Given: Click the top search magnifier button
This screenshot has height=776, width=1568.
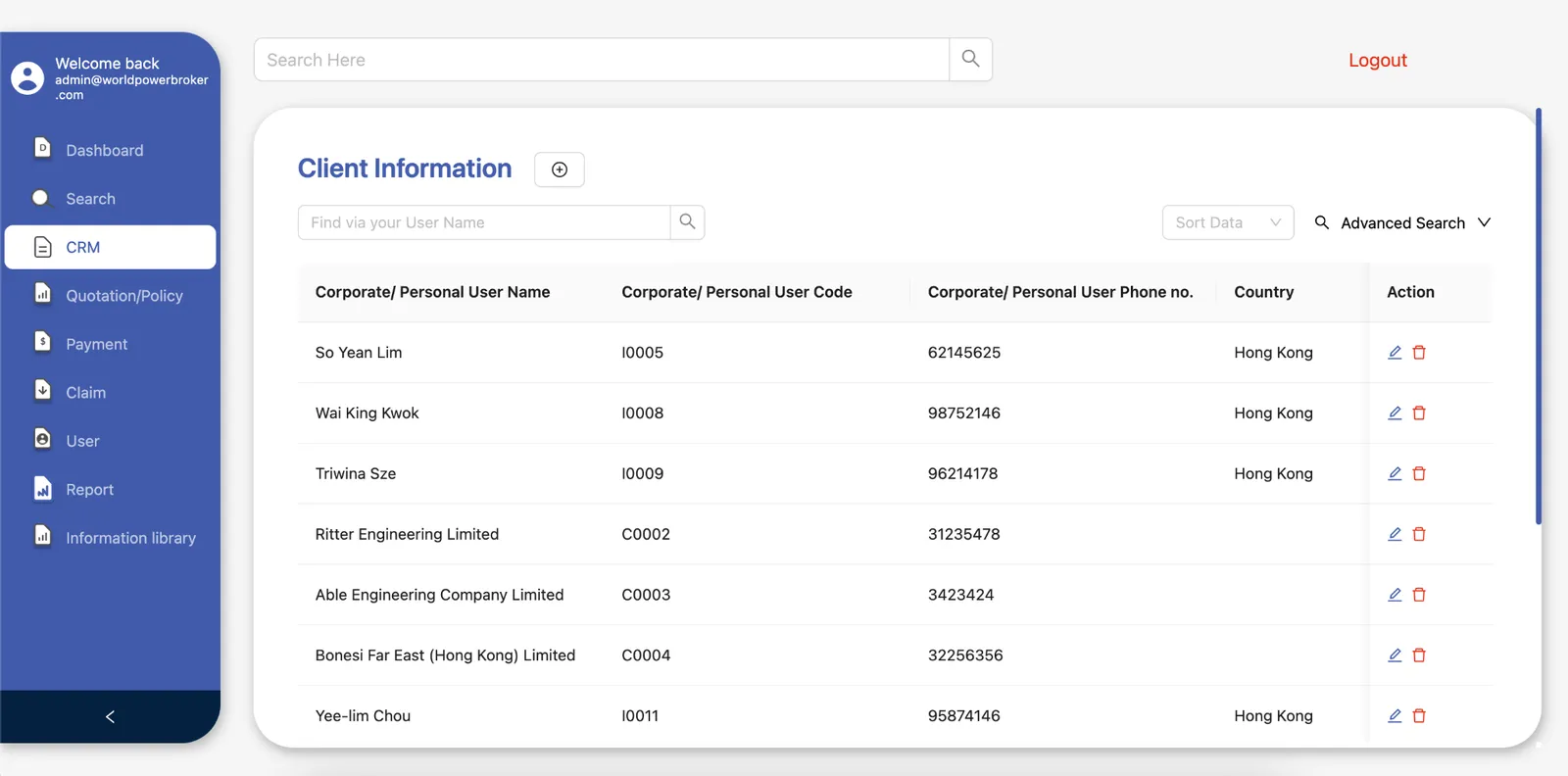Looking at the screenshot, I should click(x=970, y=60).
